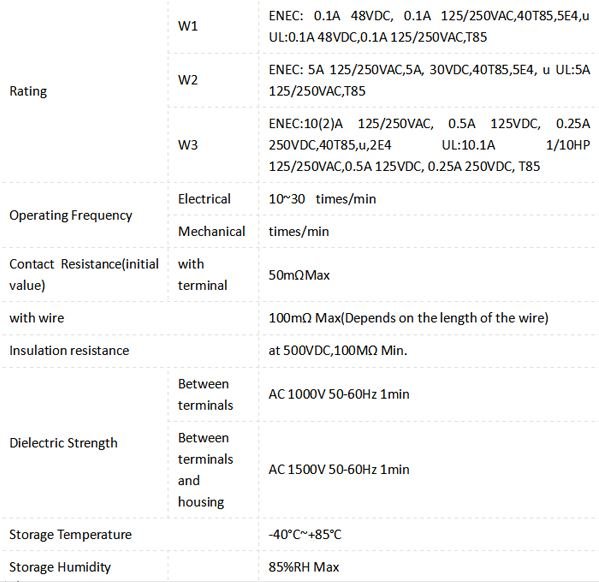The image size is (599, 582).
Task: Click the AC 1000V 50-60Hz value
Action: (x=339, y=394)
